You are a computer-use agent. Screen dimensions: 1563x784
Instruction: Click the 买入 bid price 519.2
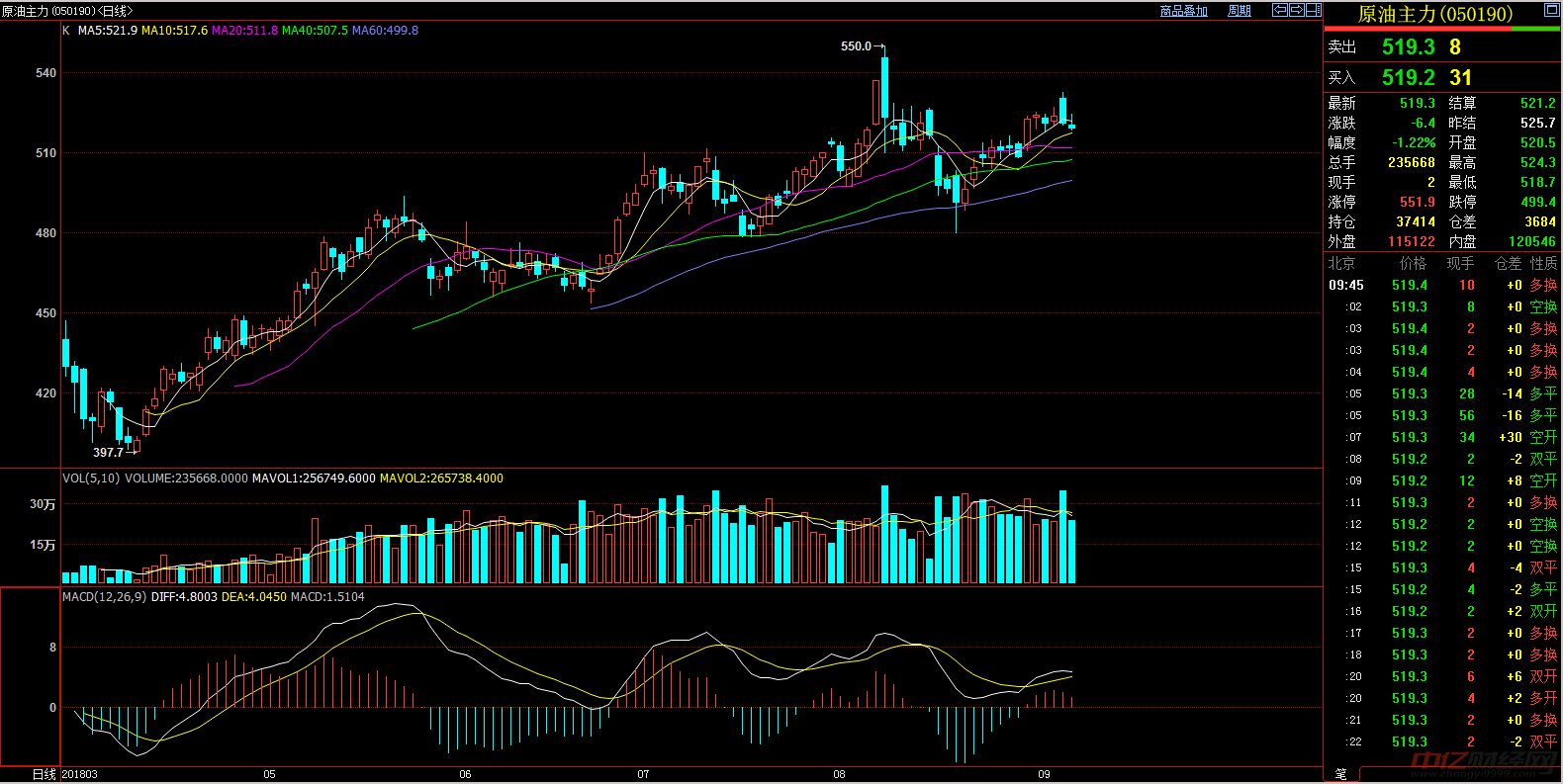pos(1408,77)
